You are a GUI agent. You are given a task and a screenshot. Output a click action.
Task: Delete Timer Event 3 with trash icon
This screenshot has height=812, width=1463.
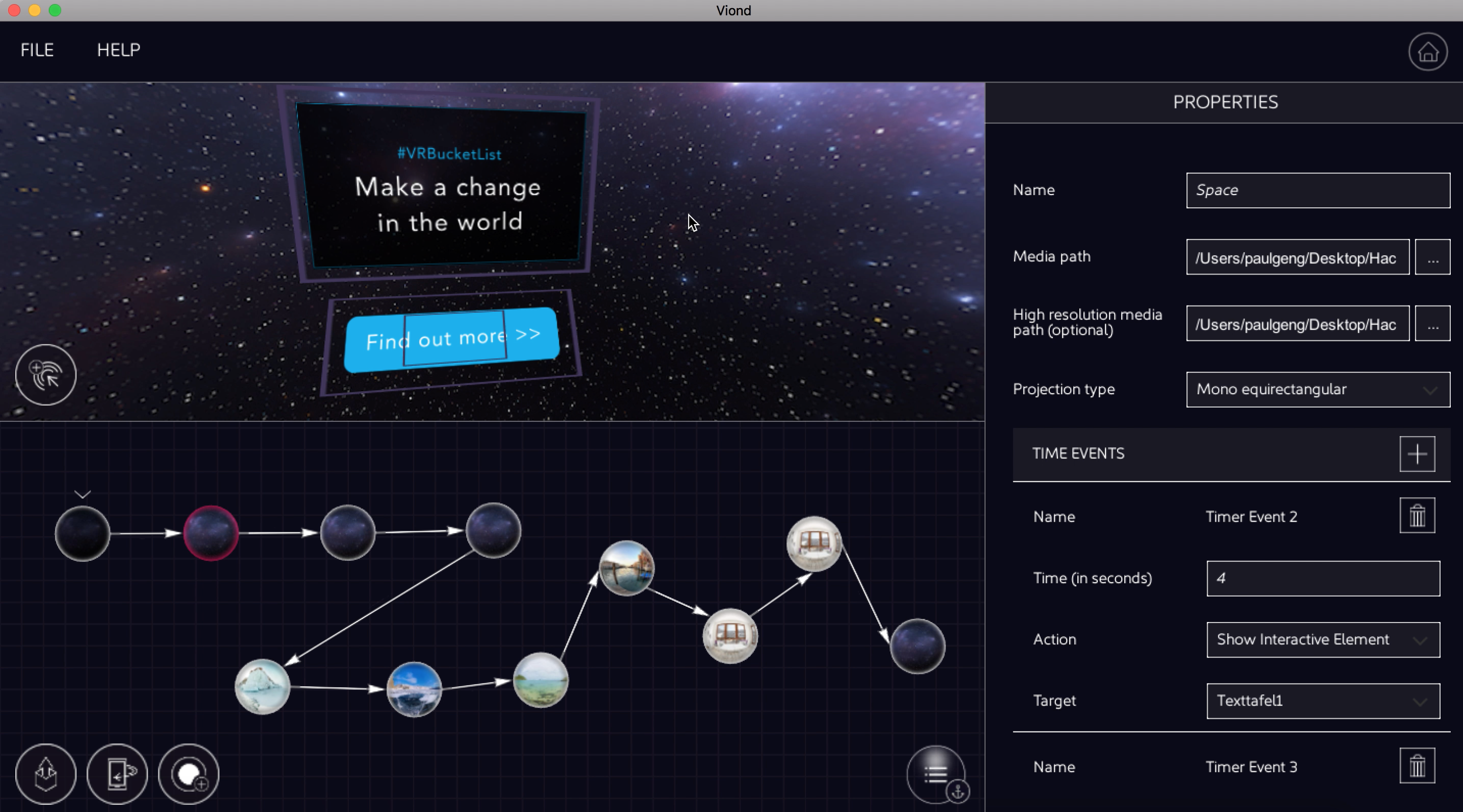point(1417,766)
